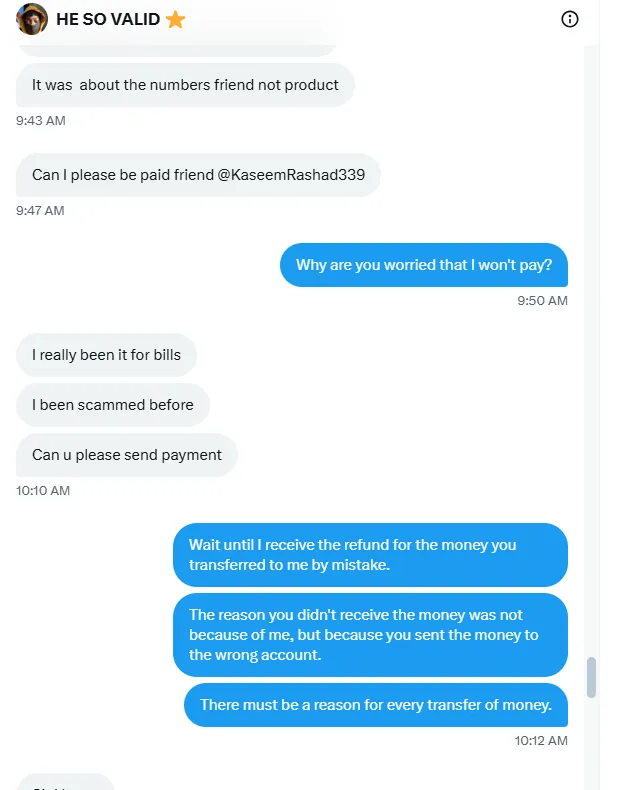Click the 10:10 AM timestamp
Image resolution: width=626 pixels, height=790 pixels.
[x=44, y=491]
